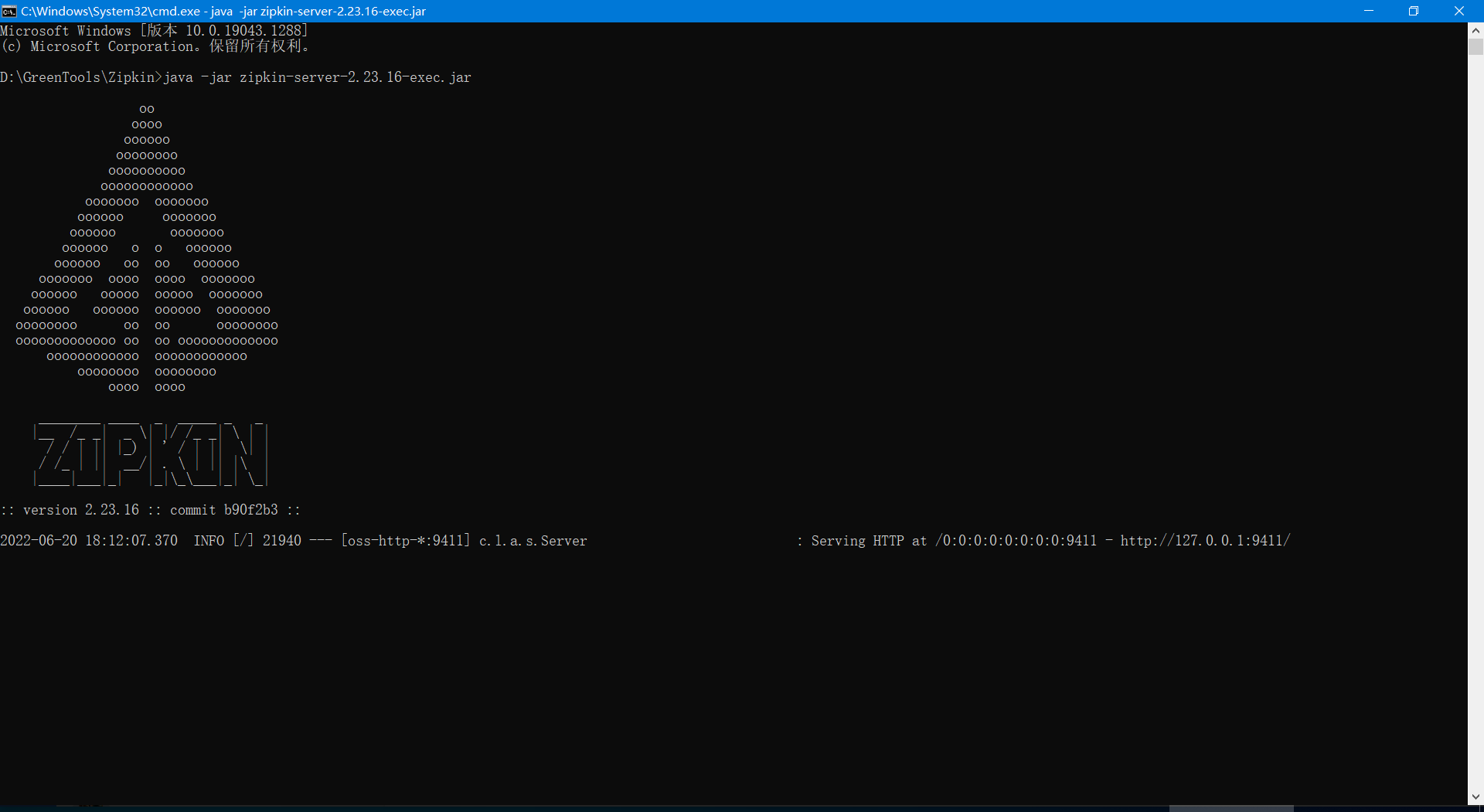Click the 'version 2.23.16' text
Screen dimensions: 1484x812
81,510
